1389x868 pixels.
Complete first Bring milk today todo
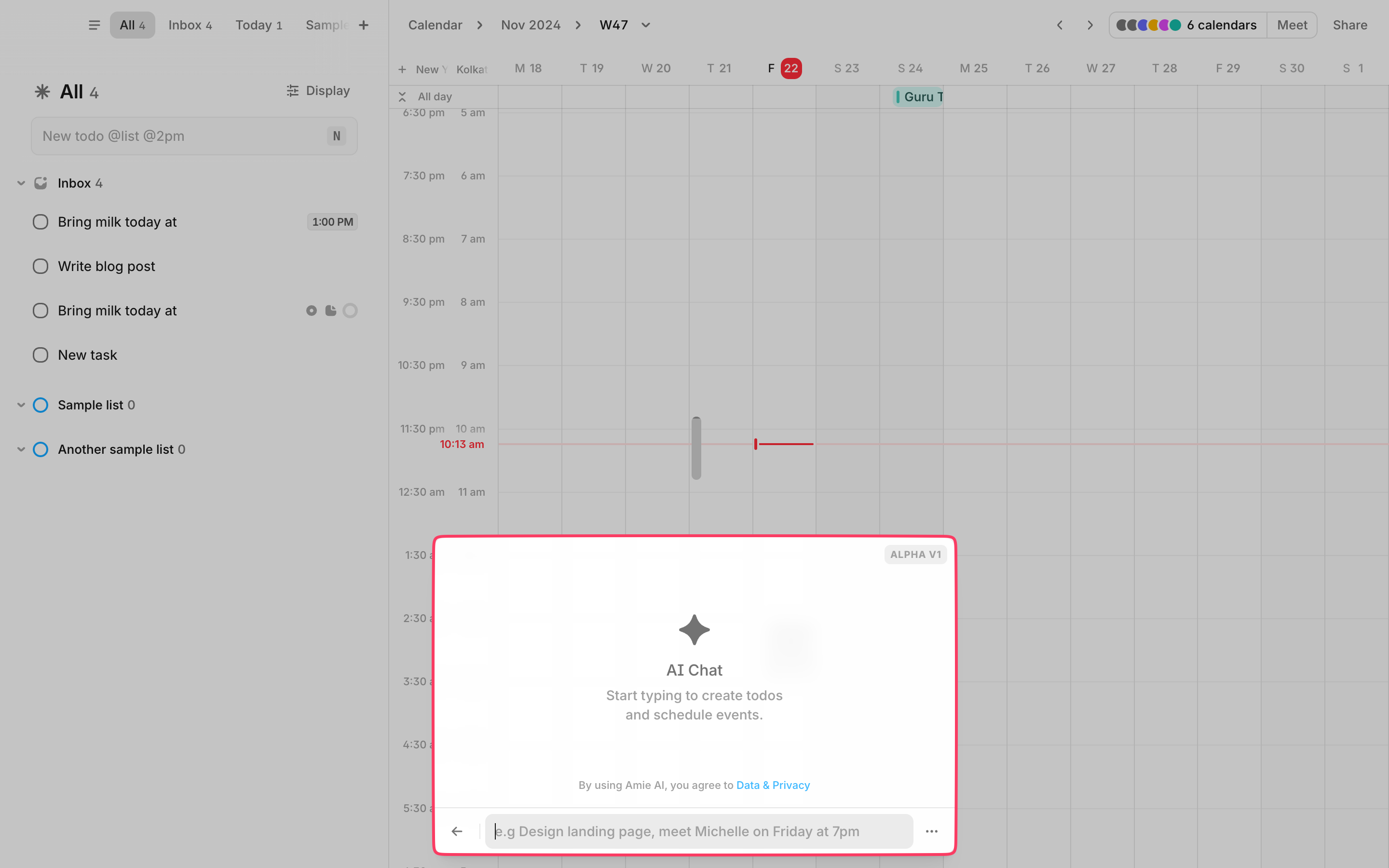pyautogui.click(x=40, y=222)
